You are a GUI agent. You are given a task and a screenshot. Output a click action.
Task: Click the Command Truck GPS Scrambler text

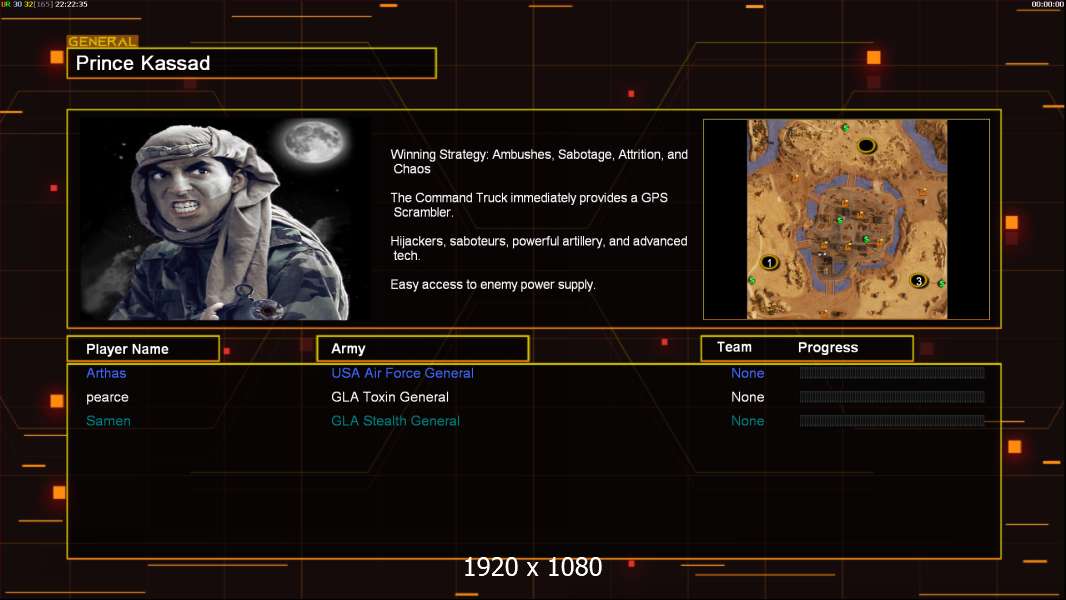(x=529, y=205)
